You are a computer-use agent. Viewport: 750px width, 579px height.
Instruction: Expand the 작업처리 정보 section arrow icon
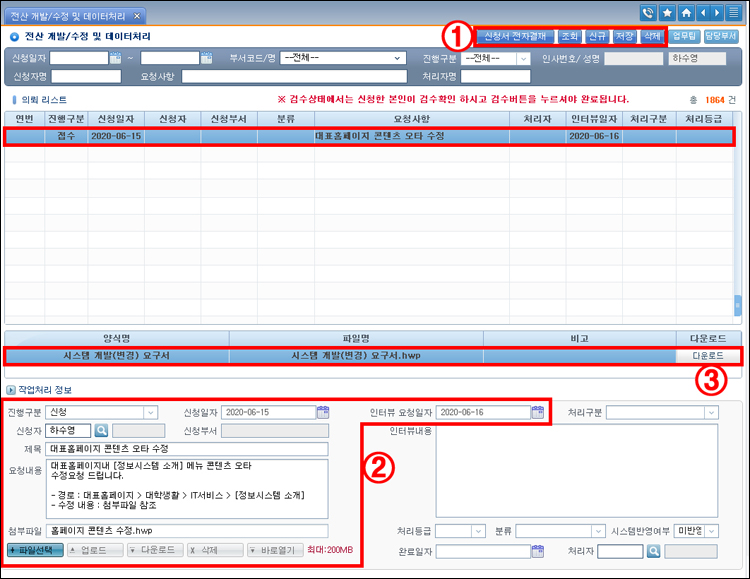(x=11, y=390)
